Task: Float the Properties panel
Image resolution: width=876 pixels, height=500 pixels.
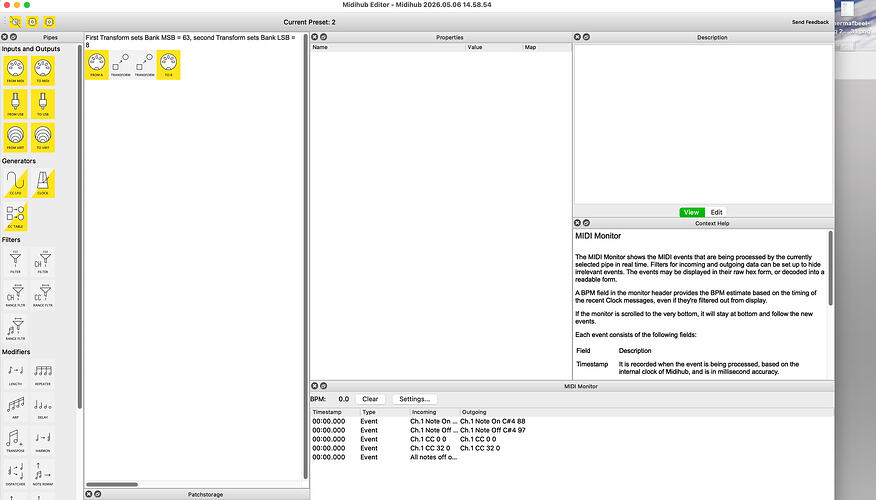Action: coord(323,37)
